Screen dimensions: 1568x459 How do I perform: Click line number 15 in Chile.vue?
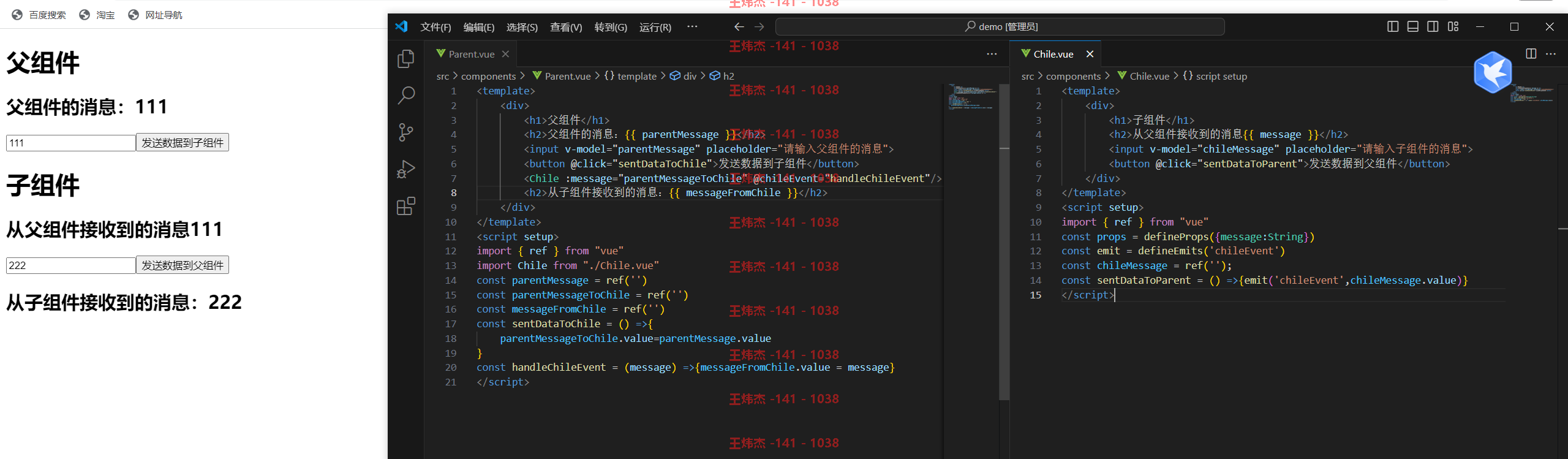(1035, 295)
